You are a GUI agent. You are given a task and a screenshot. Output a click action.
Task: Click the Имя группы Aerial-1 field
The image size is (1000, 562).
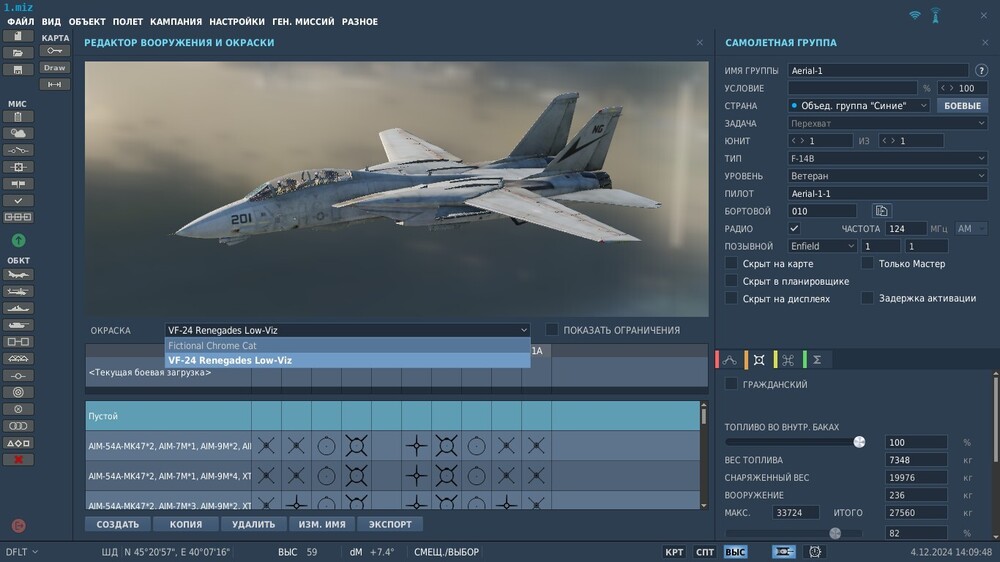(878, 70)
